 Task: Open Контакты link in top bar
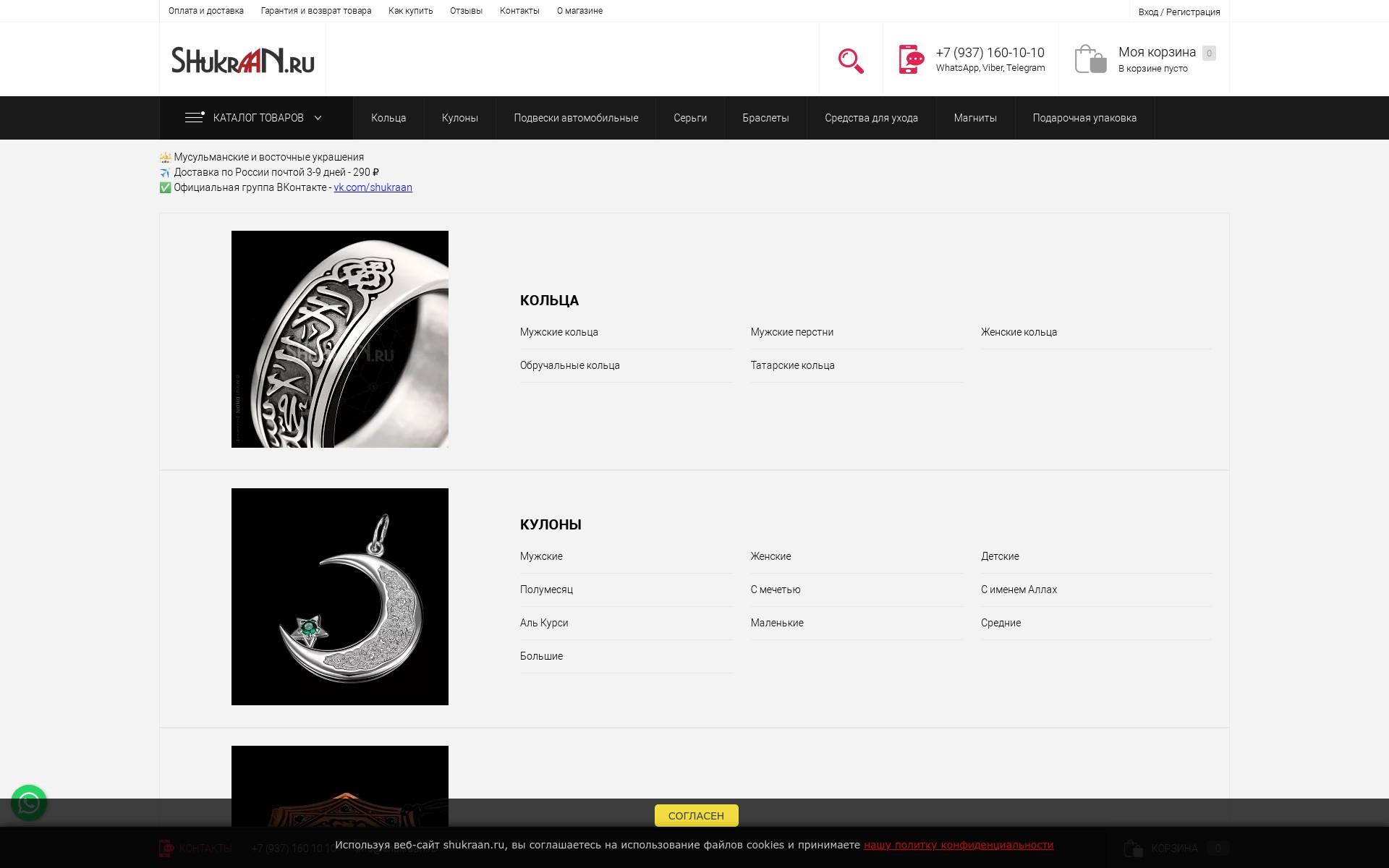519,11
